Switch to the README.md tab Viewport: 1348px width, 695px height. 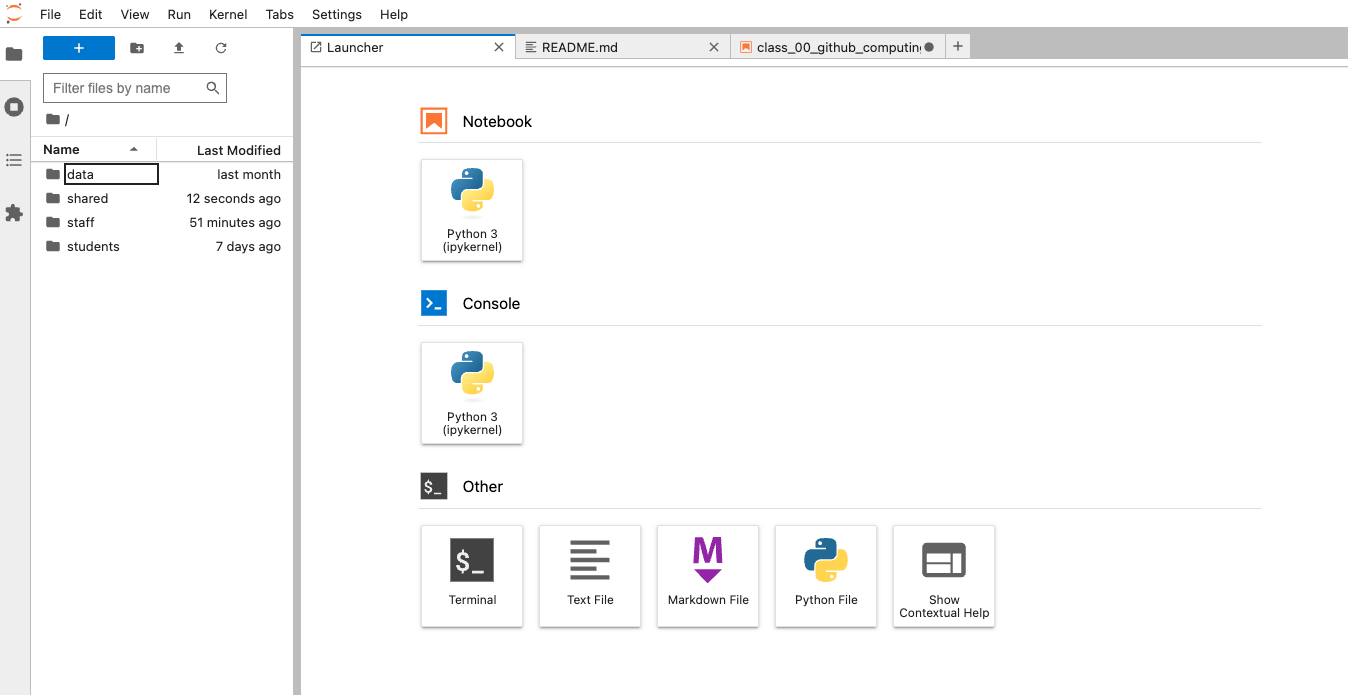point(580,47)
